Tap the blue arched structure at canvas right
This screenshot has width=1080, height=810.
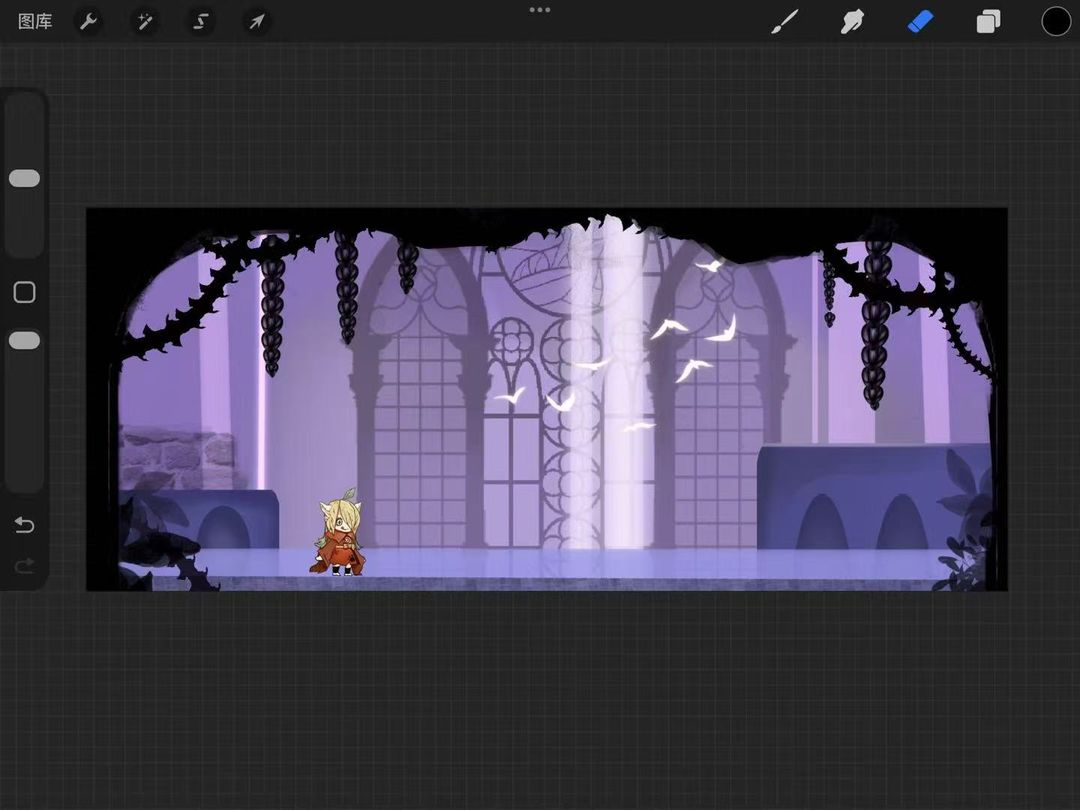860,497
